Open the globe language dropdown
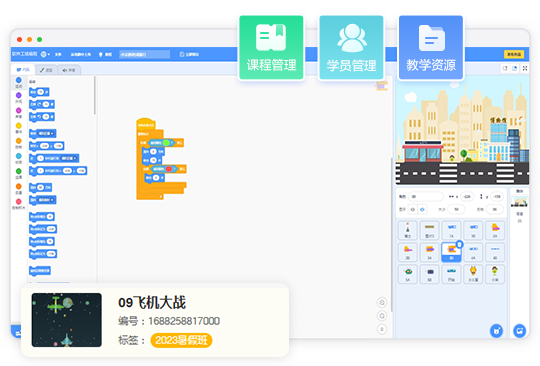The image size is (540, 366). (45, 54)
